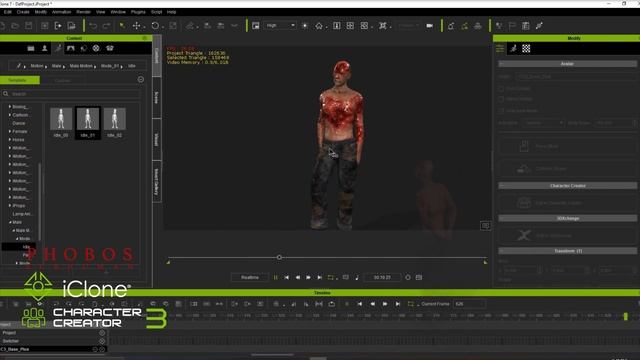Viewport: 640px width, 360px height.
Task: Click the flag icon in top toolbar
Action: pyautogui.click(x=512, y=26)
